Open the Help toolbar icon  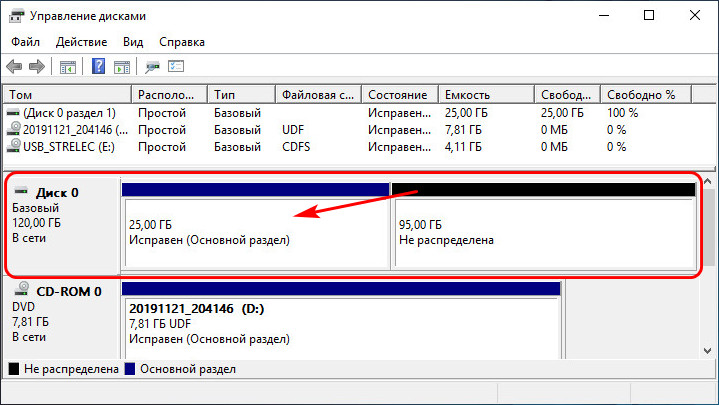[99, 67]
